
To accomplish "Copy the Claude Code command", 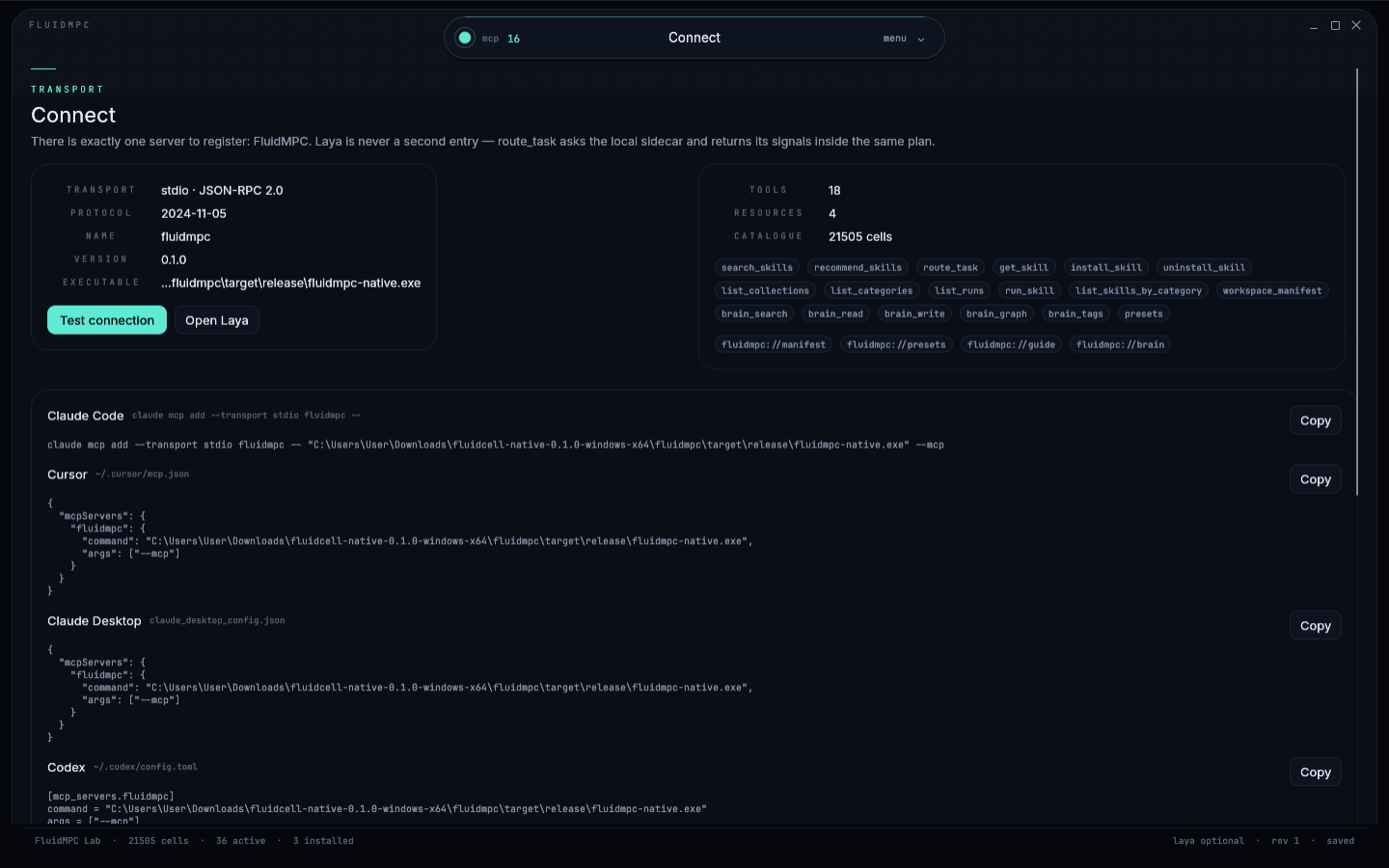I will (x=1316, y=420).
